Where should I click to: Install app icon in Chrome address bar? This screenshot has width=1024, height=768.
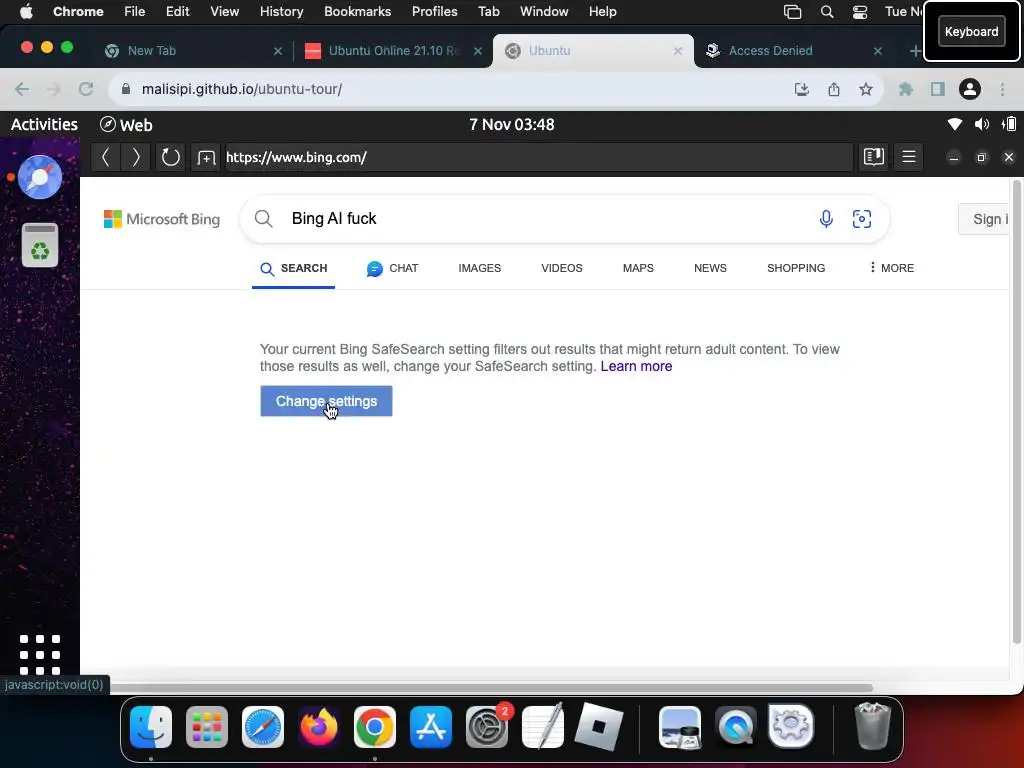tap(801, 89)
